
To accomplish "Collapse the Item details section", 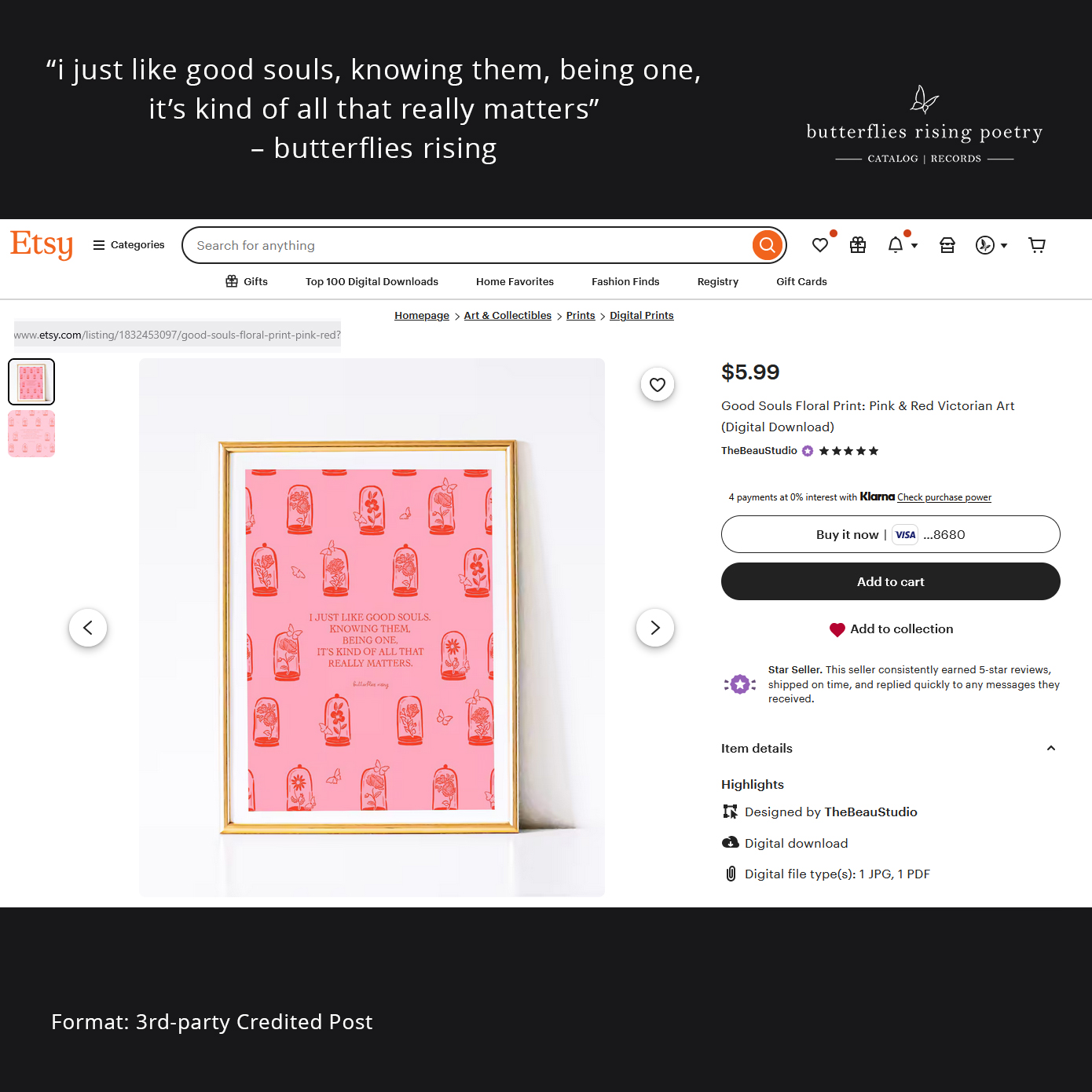I will (1051, 748).
